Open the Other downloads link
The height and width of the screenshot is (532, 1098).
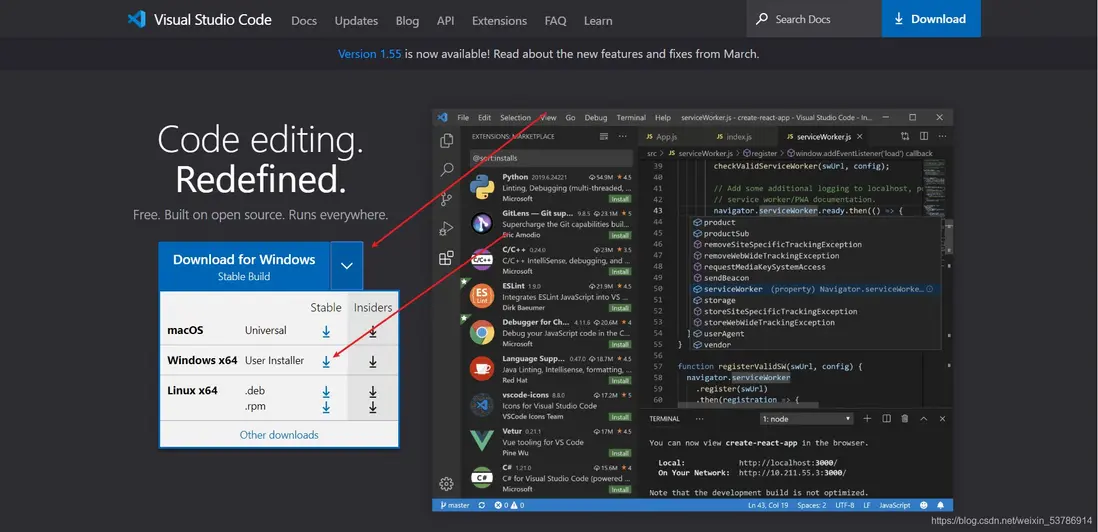[x=279, y=435]
